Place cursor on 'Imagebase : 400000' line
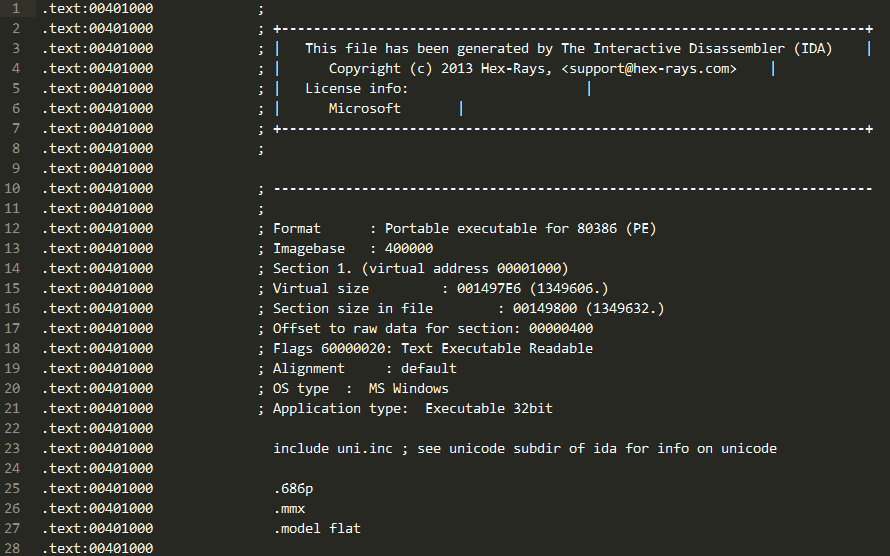The image size is (890, 556). 353,248
